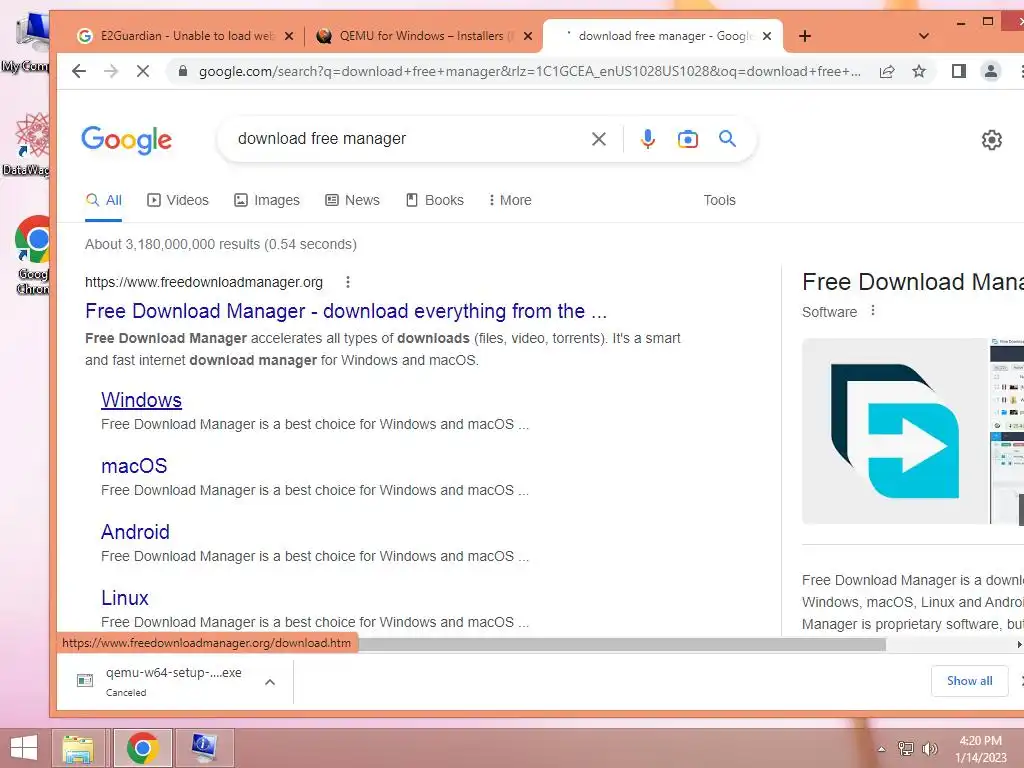Image resolution: width=1024 pixels, height=768 pixels.
Task: Click the Google logo
Action: coord(127,140)
